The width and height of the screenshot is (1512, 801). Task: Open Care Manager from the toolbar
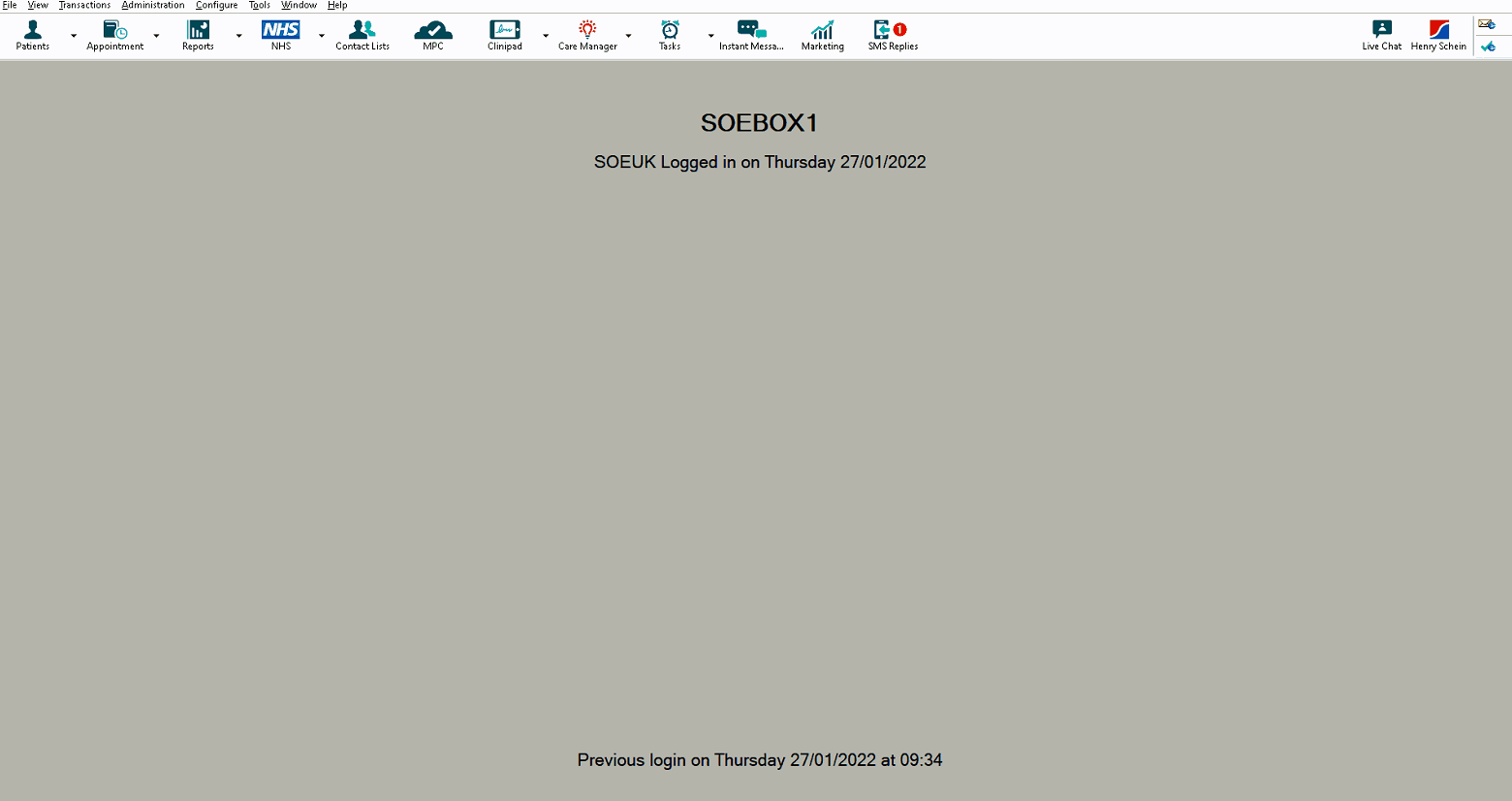[x=585, y=32]
